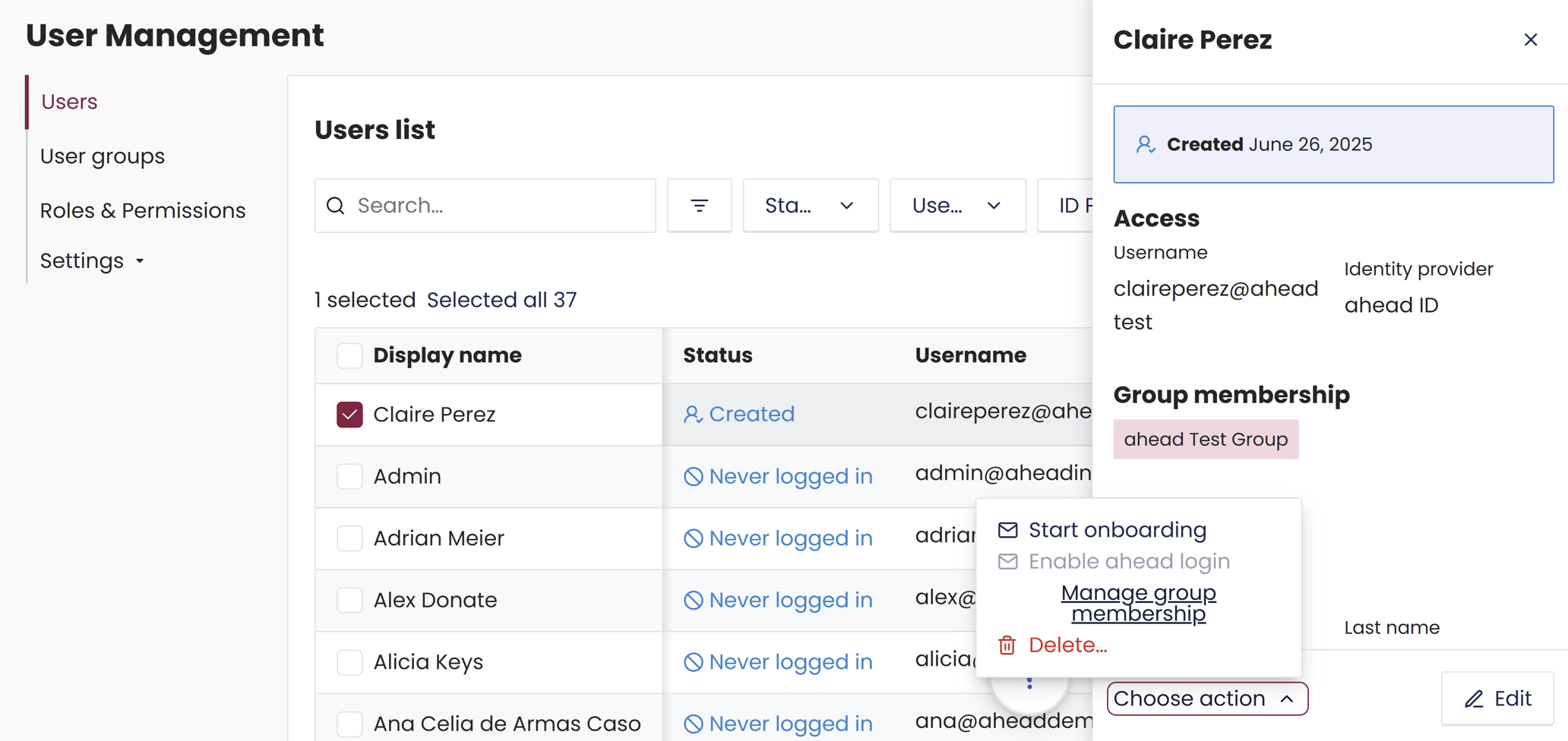Collapse the Choose action dropdown
The height and width of the screenshot is (741, 1568).
pyautogui.click(x=1207, y=698)
